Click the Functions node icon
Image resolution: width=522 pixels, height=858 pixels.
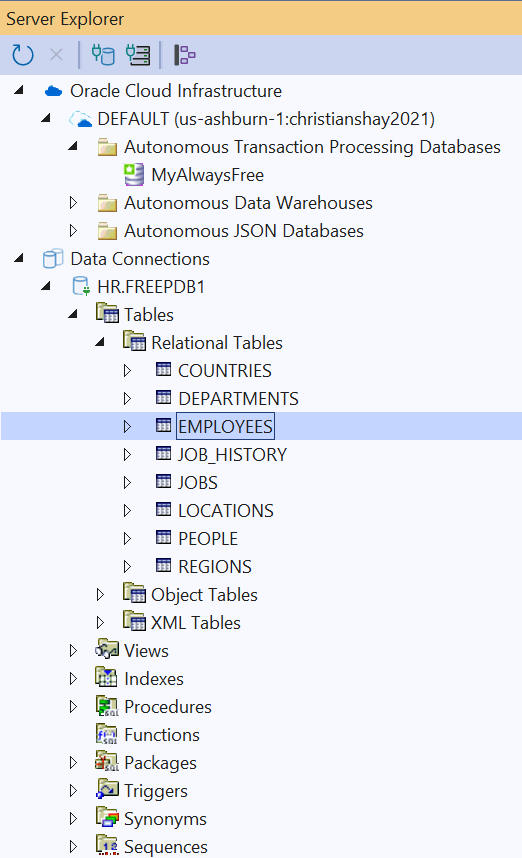pyautogui.click(x=107, y=734)
